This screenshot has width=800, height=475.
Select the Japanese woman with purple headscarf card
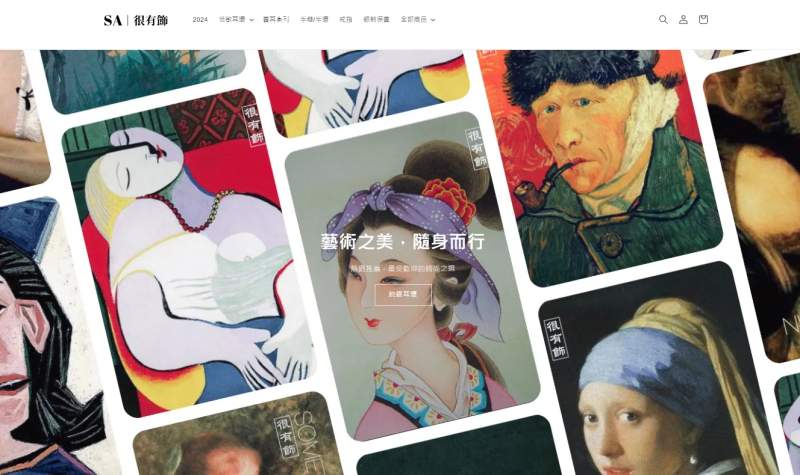click(412, 276)
